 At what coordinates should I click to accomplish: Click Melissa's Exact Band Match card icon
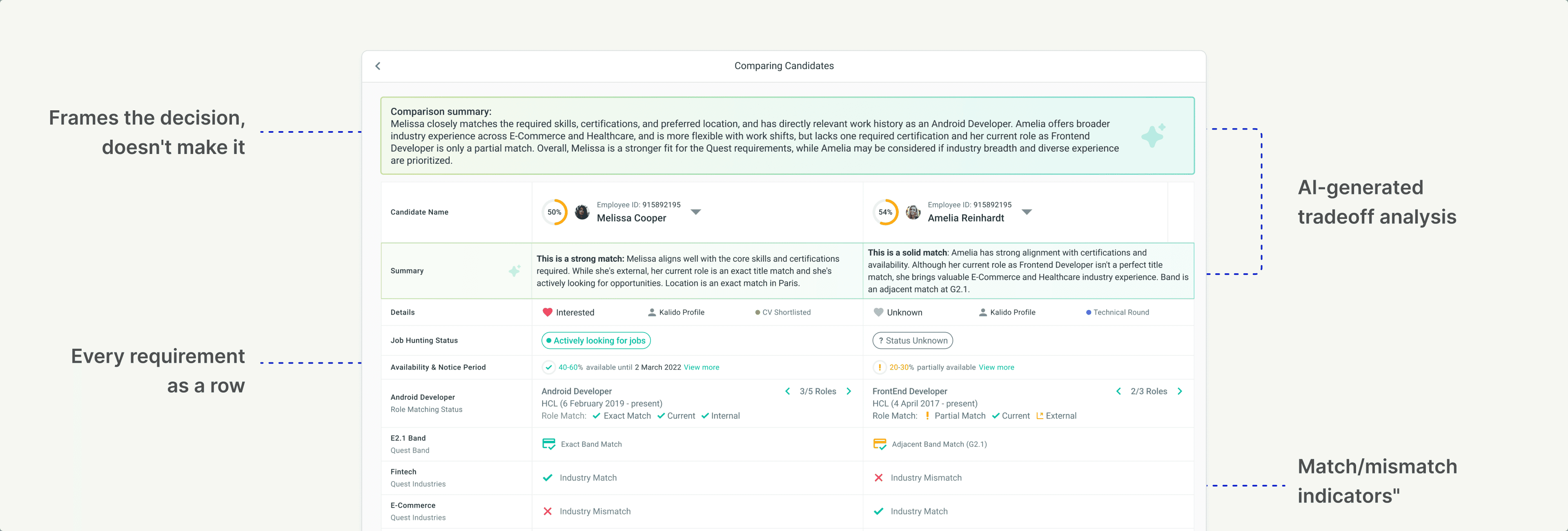[x=548, y=444]
